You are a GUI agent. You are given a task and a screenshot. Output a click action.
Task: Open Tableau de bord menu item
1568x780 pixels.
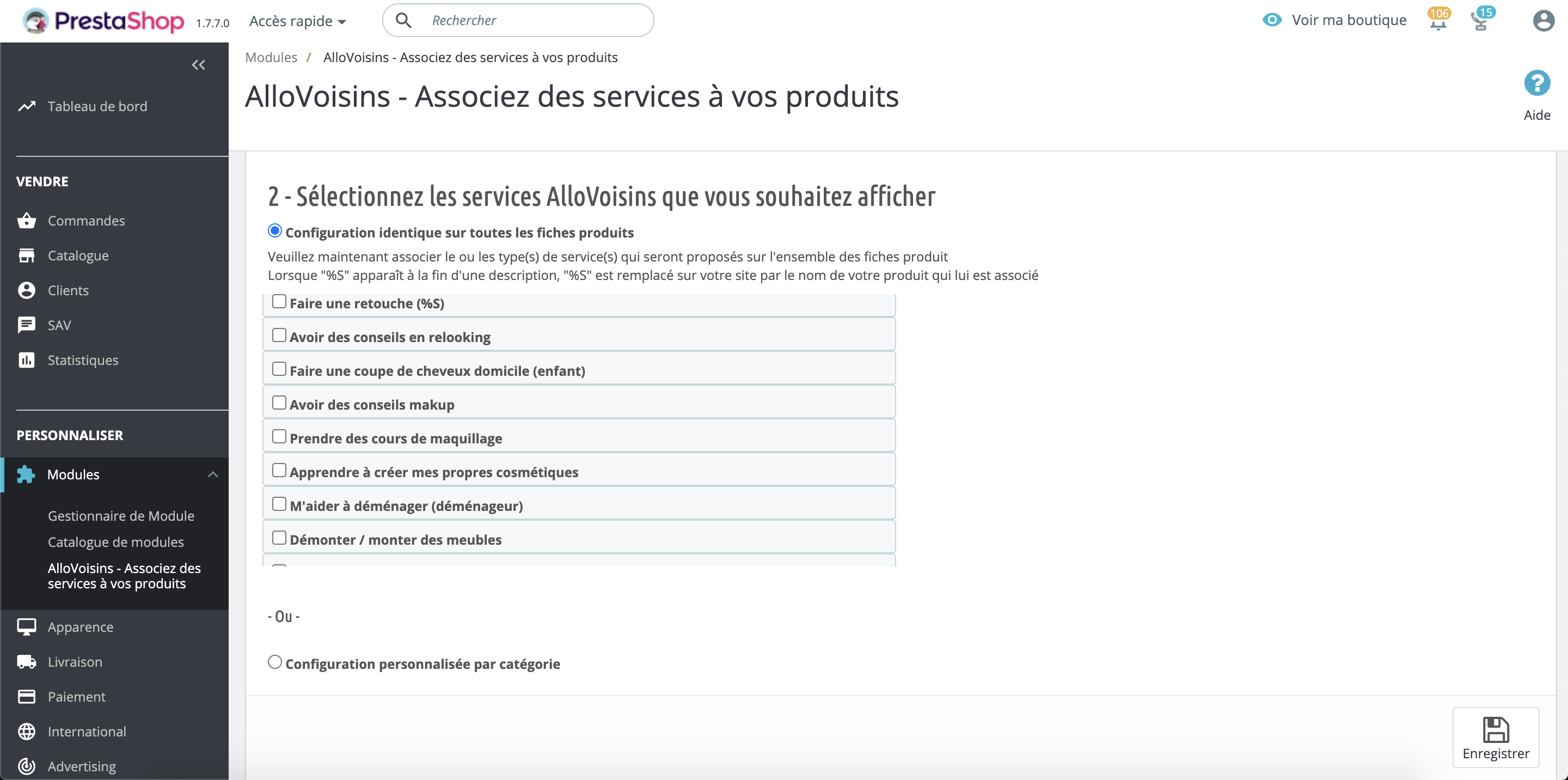97,106
